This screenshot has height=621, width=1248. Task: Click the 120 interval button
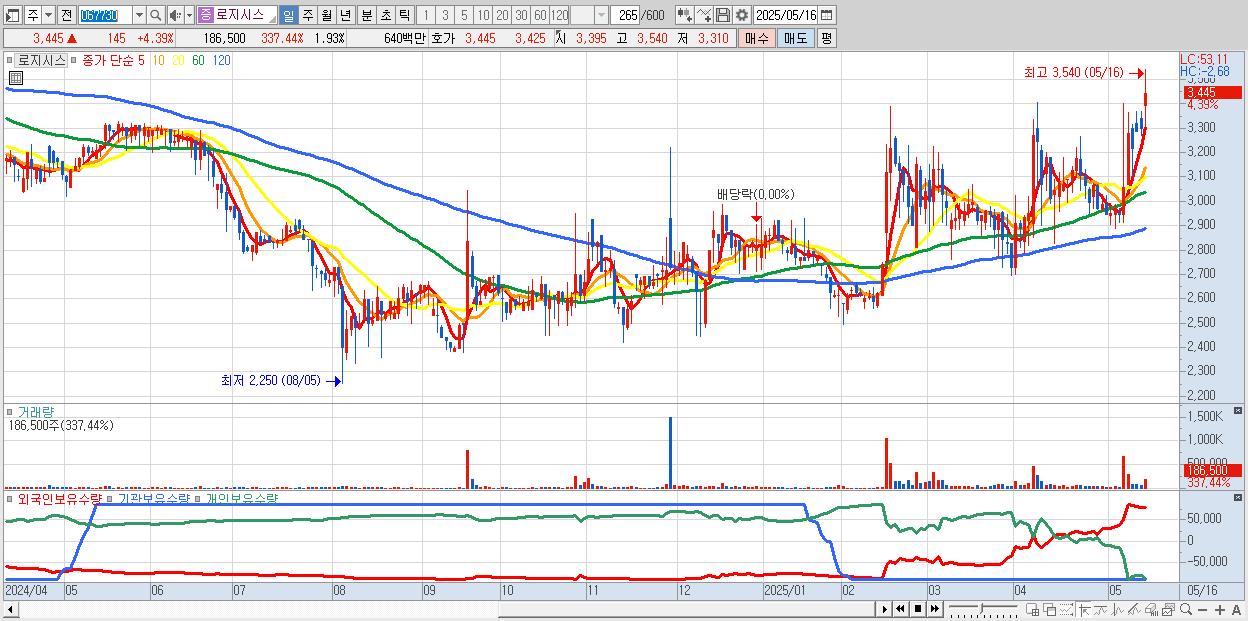tap(559, 15)
